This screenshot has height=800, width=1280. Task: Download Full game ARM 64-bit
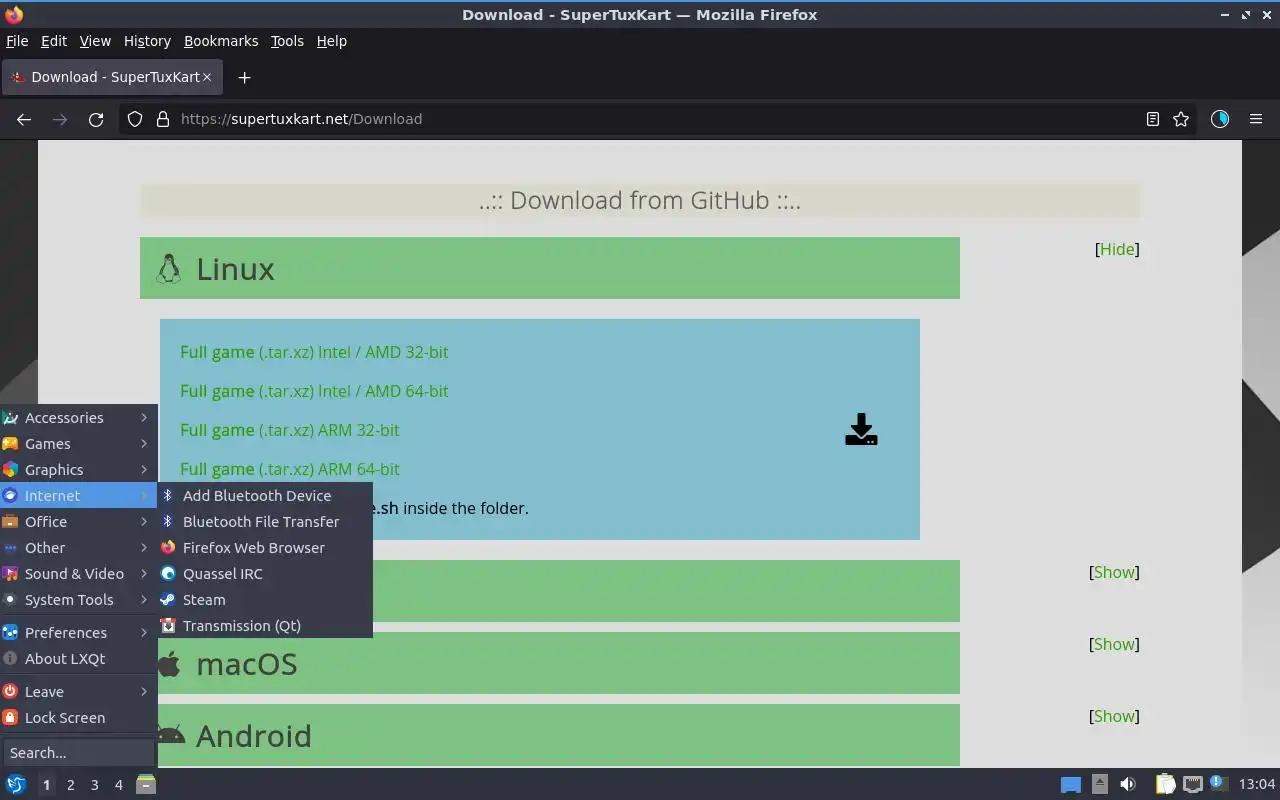[290, 469]
